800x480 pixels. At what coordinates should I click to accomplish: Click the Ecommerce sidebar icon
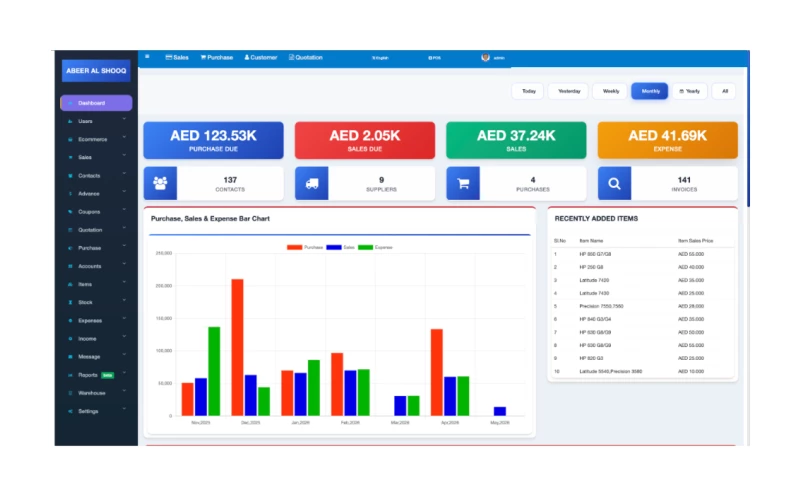tap(70, 139)
